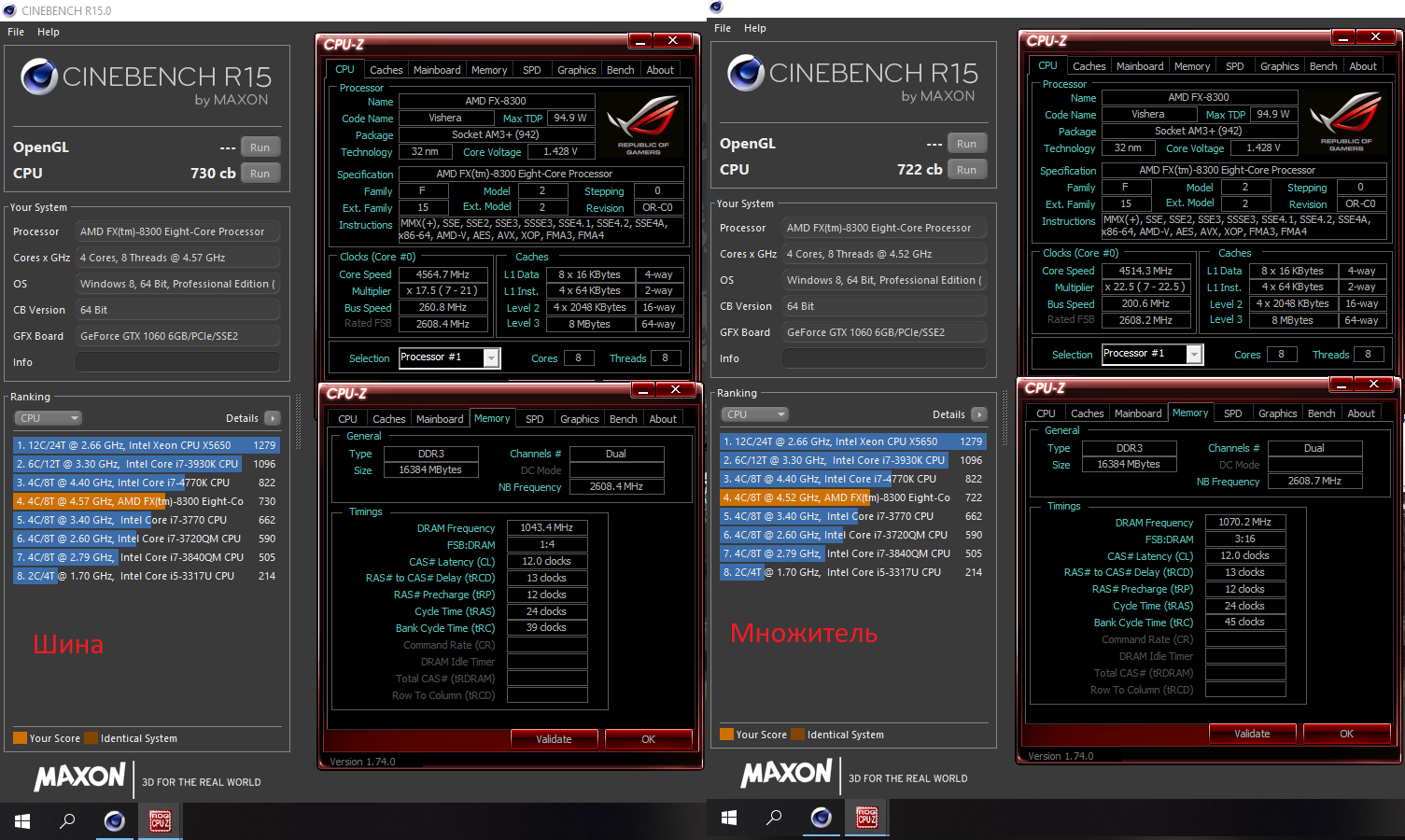Click the Core Speed value 4564.7 MHz
This screenshot has width=1405, height=840.
click(443, 274)
